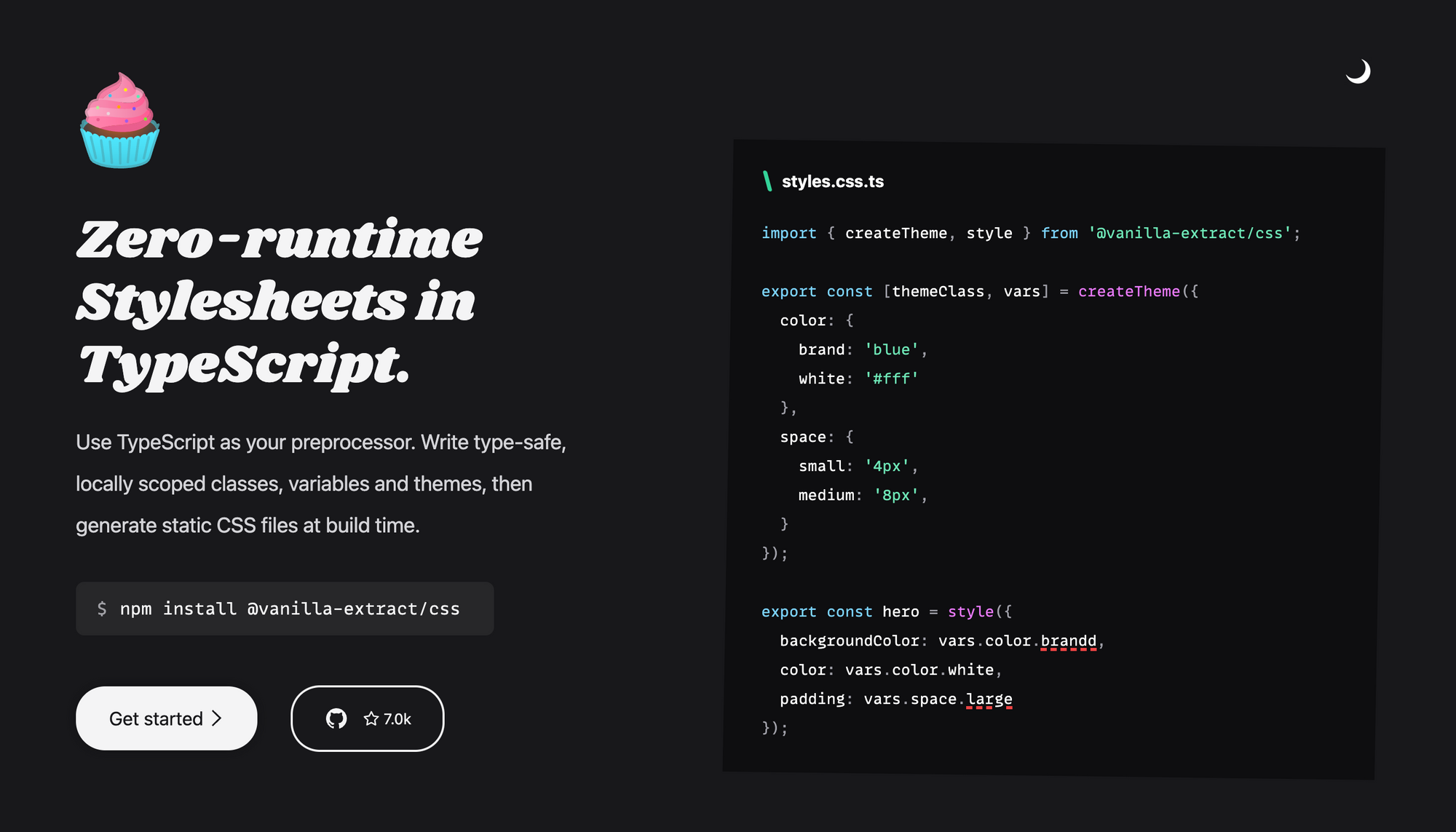The image size is (1456, 832).
Task: Click the green slash icon beside styles.css.ts
Action: (767, 181)
